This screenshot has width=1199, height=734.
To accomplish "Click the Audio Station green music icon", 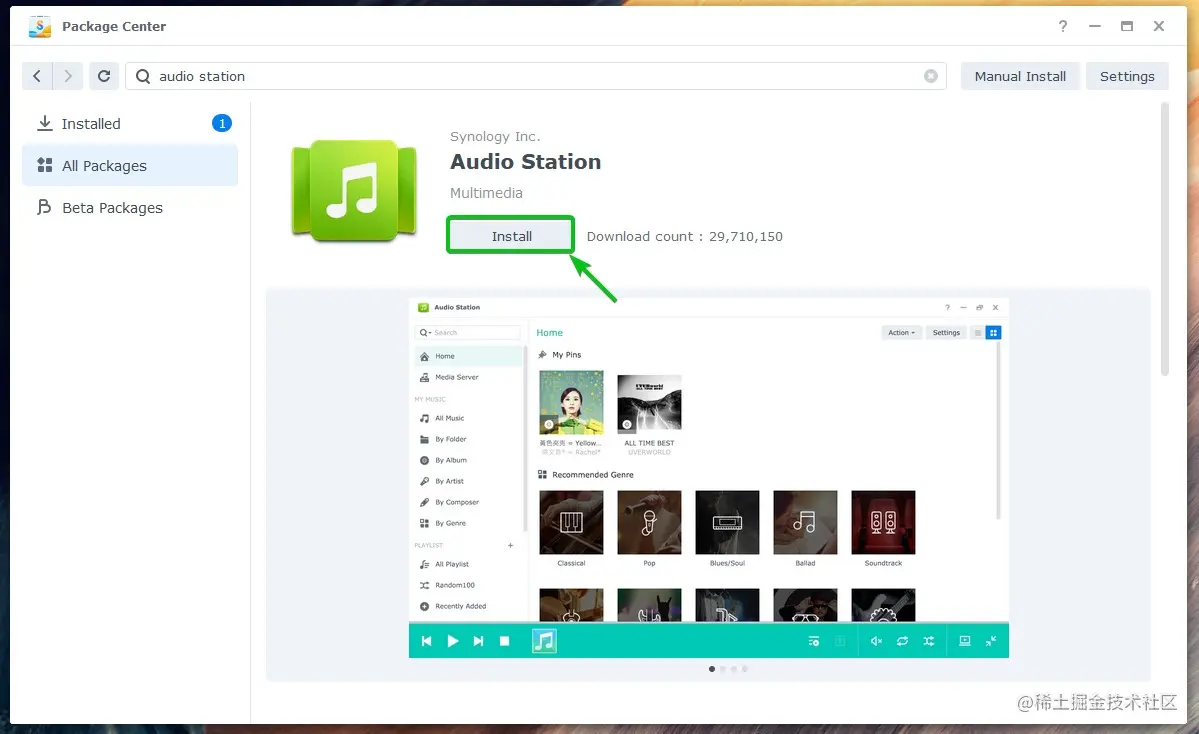I will coord(354,190).
